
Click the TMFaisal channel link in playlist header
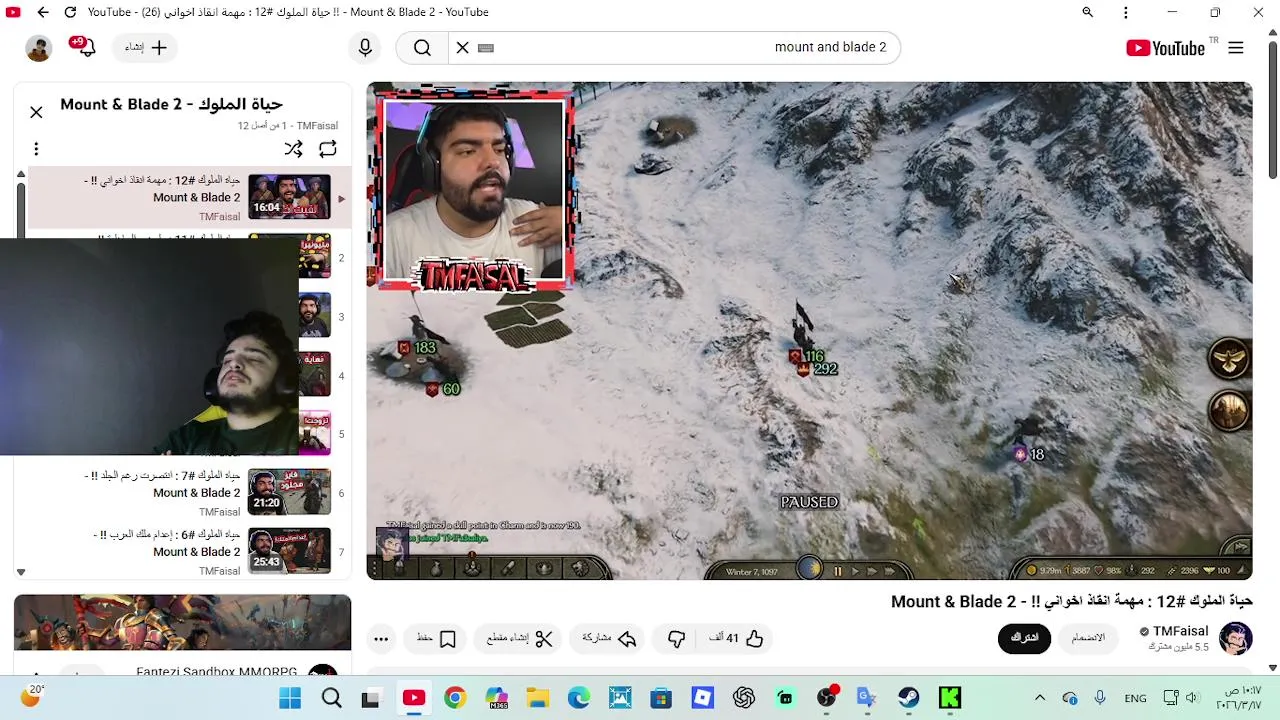(x=317, y=126)
